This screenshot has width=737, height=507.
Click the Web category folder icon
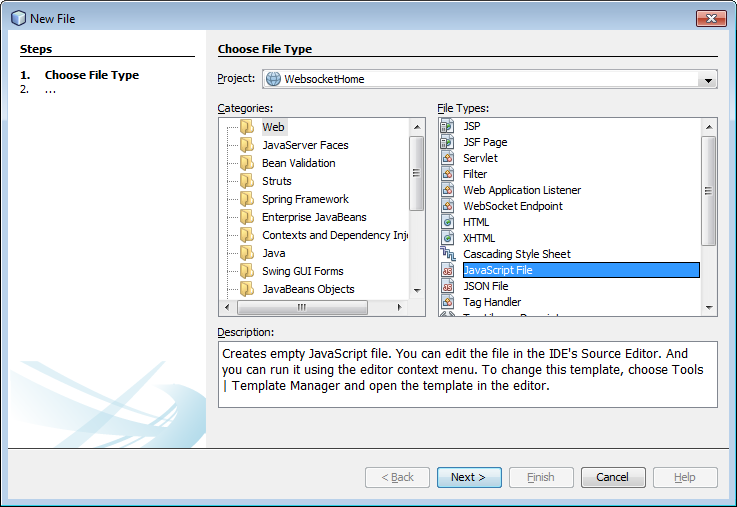pos(247,127)
